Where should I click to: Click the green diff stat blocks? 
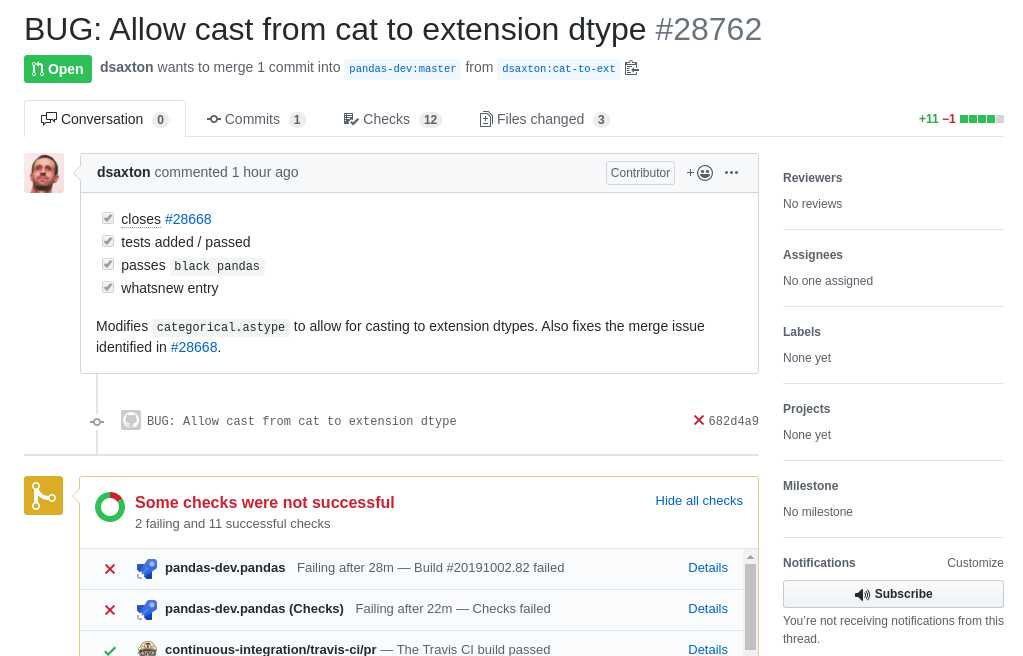click(975, 118)
